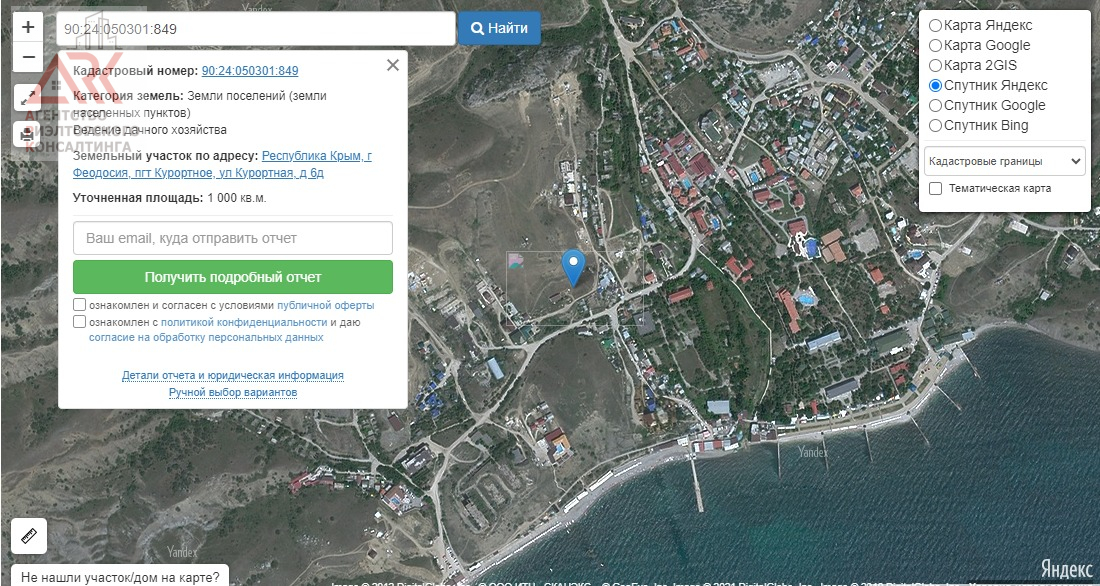
Task: Zoom in the map with plus button
Action: (28, 27)
